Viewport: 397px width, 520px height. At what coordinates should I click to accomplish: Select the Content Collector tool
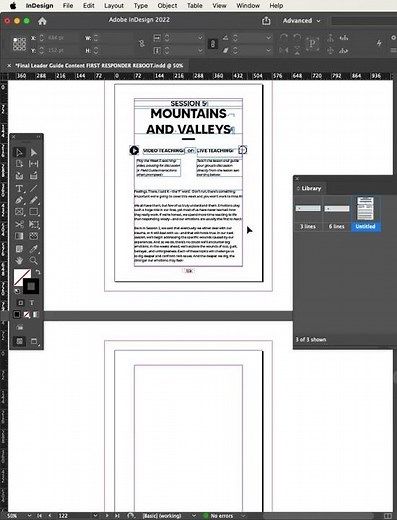click(x=19, y=175)
